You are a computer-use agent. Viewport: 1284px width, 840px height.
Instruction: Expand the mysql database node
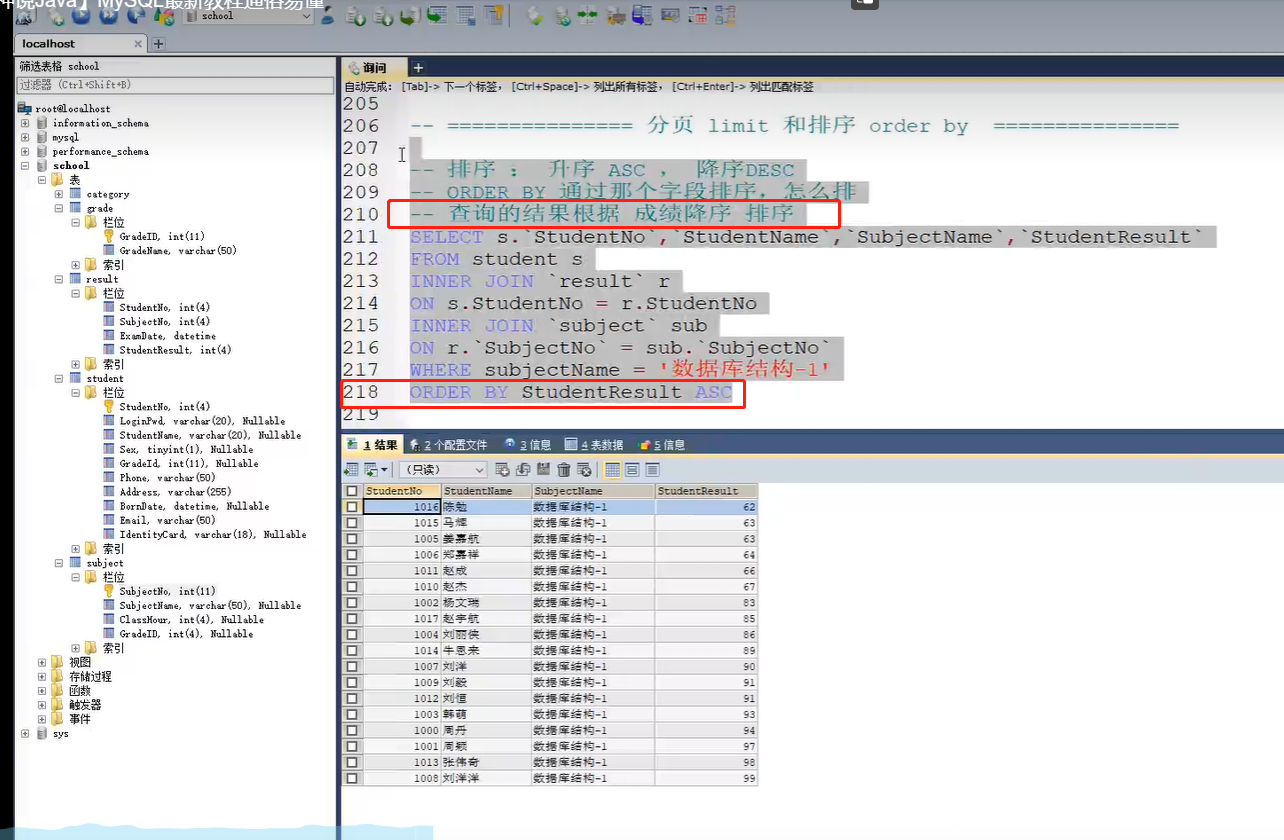pyautogui.click(x=25, y=137)
